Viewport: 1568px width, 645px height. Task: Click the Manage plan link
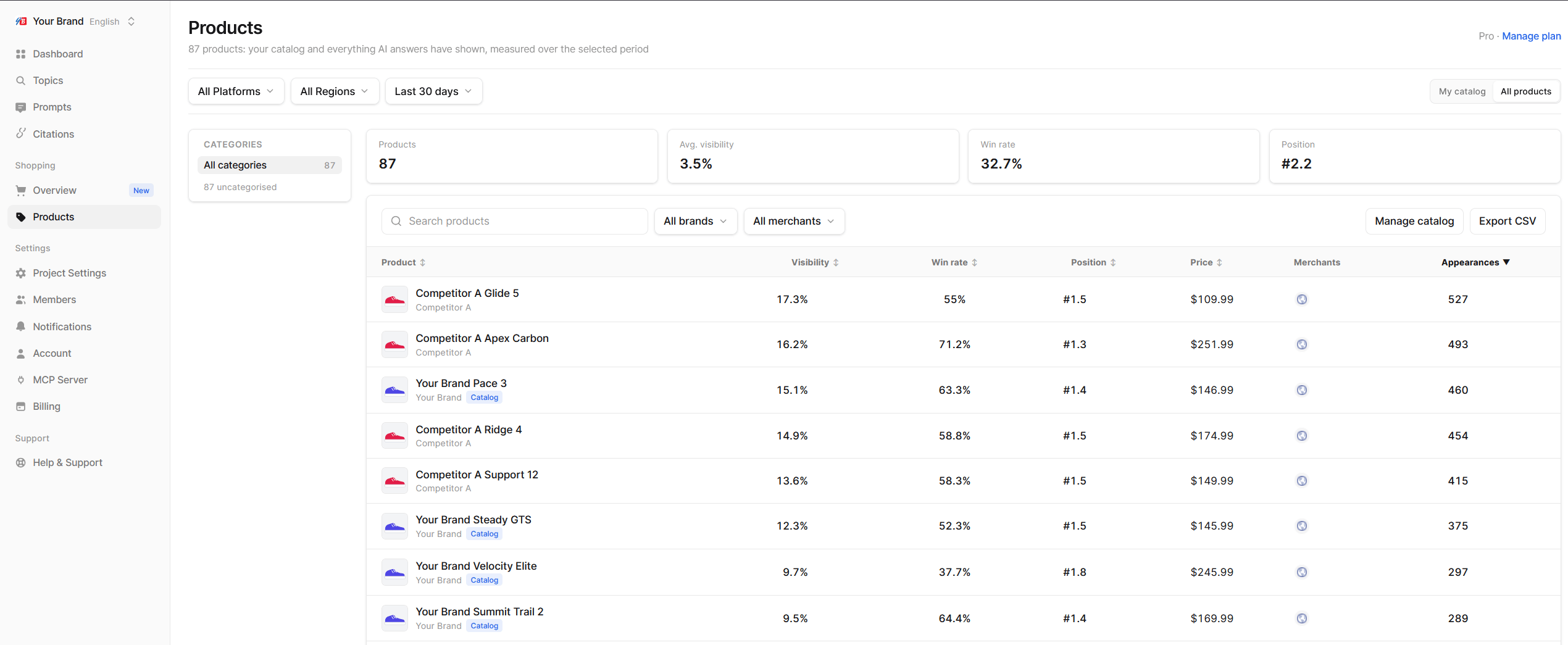(1531, 36)
